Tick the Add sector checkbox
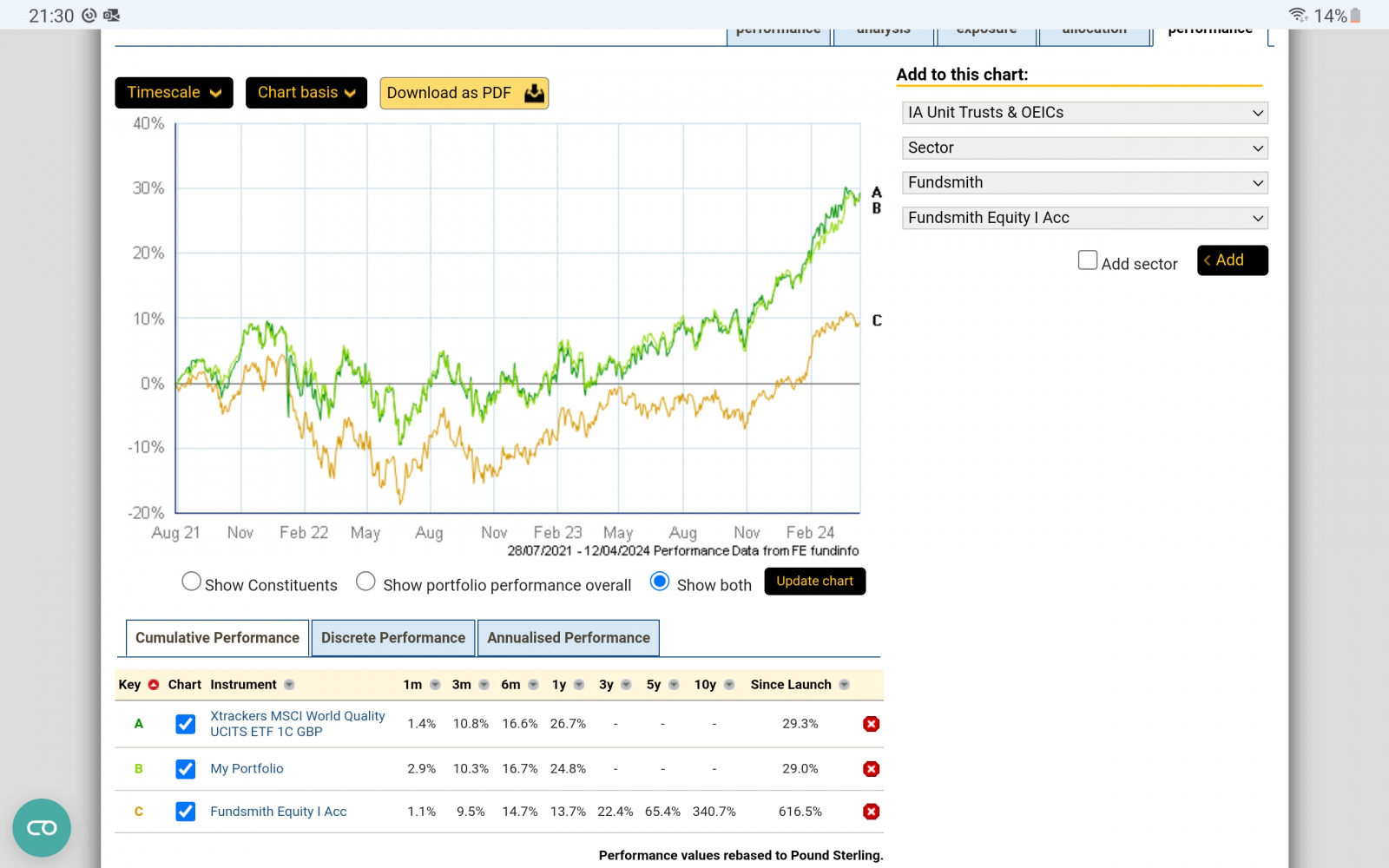Screen dimensions: 1389x868 coord(1087,260)
